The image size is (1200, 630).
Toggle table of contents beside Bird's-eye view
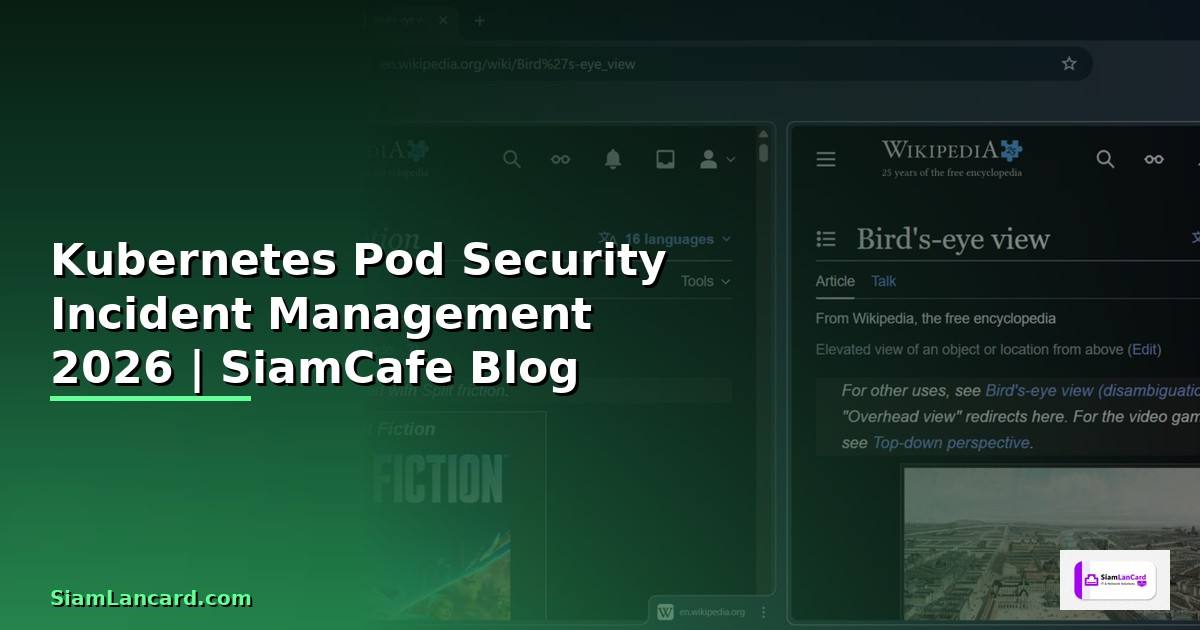click(826, 239)
